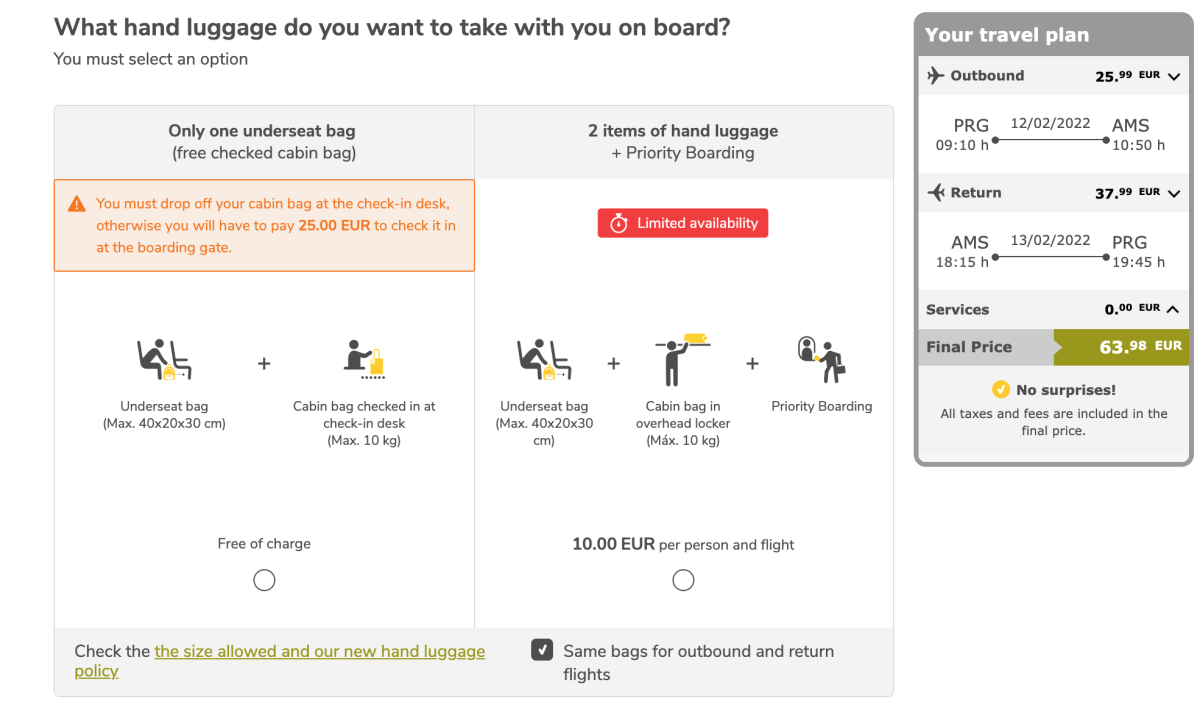Screen dimensions: 1200x713
Task: Select the 10.00 EUR hand luggage option
Action: pyautogui.click(x=683, y=580)
